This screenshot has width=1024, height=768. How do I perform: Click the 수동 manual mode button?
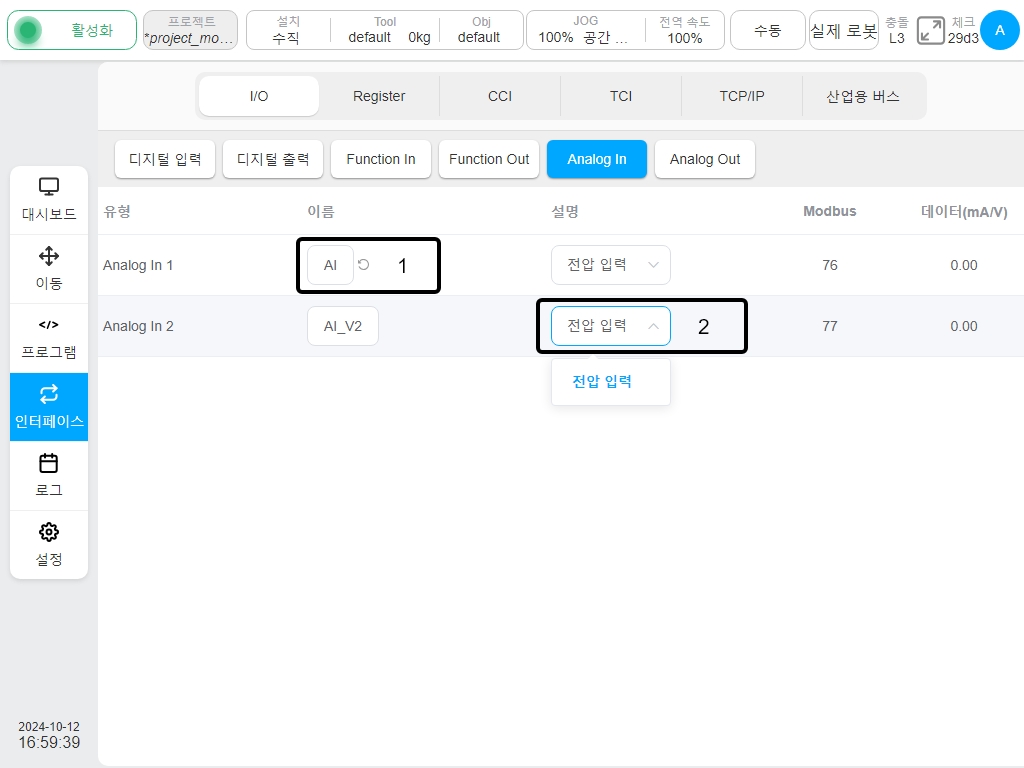click(767, 30)
